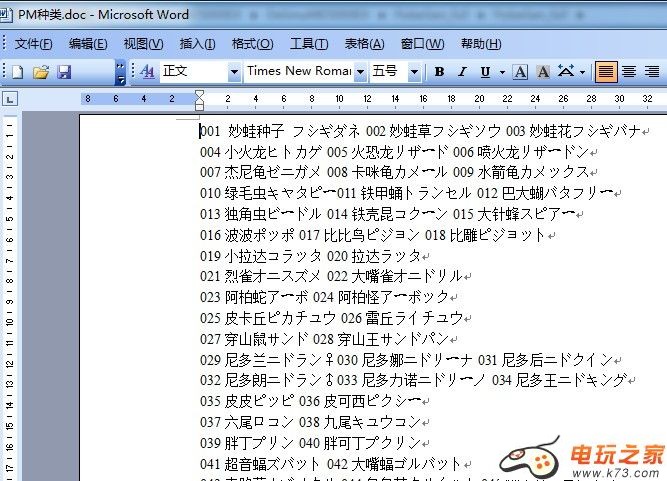This screenshot has height=481, width=667.
Task: Open the Styles and Formatting pane icon
Action: [x=147, y=72]
